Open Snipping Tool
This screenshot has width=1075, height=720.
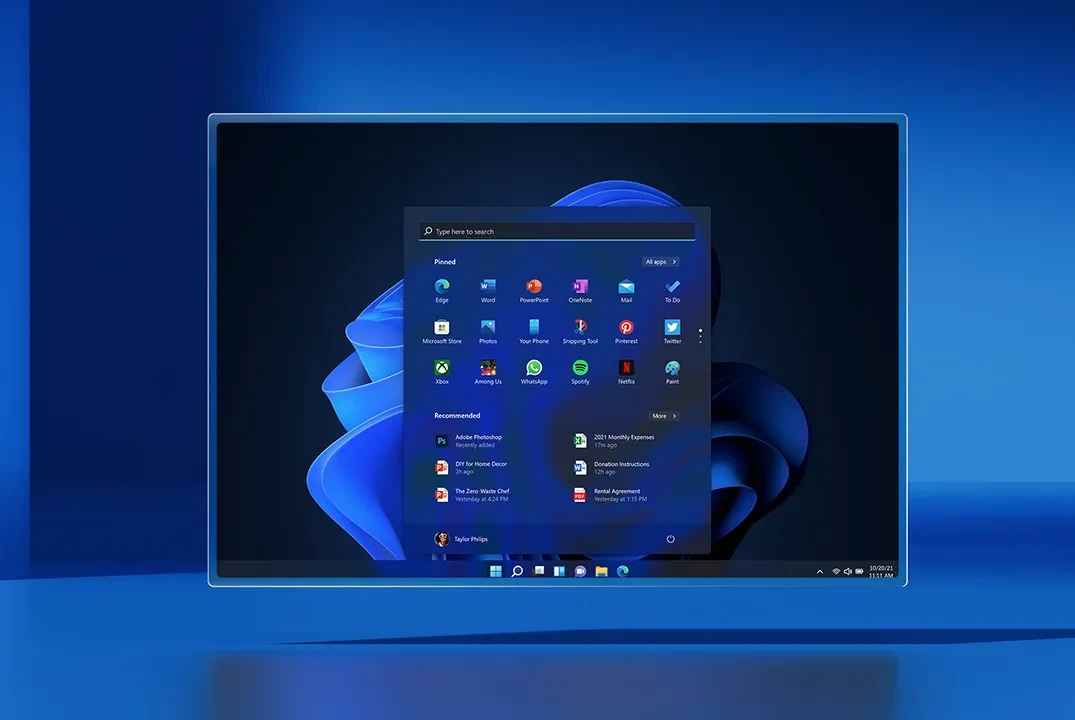click(x=580, y=331)
